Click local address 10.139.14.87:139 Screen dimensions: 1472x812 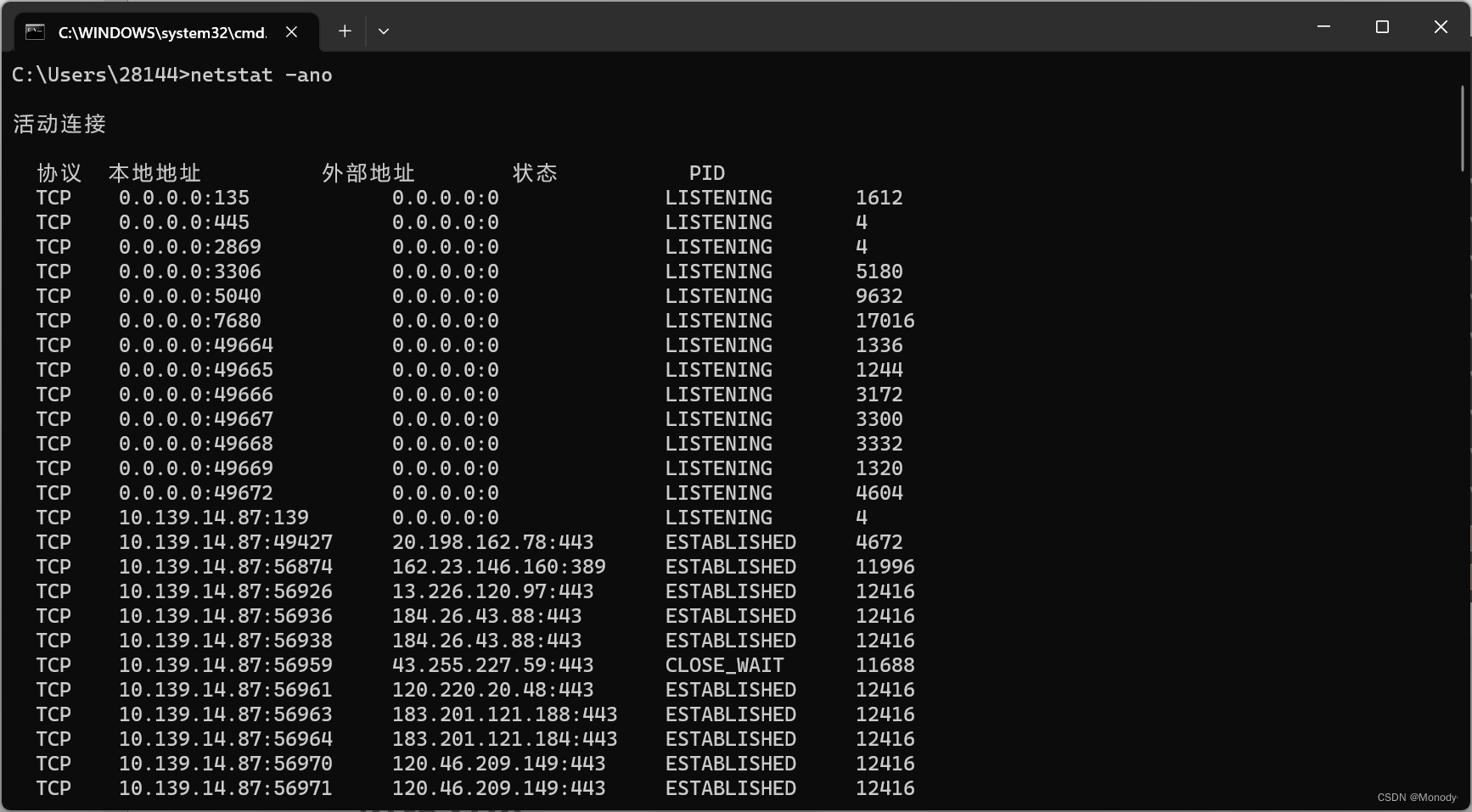214,518
